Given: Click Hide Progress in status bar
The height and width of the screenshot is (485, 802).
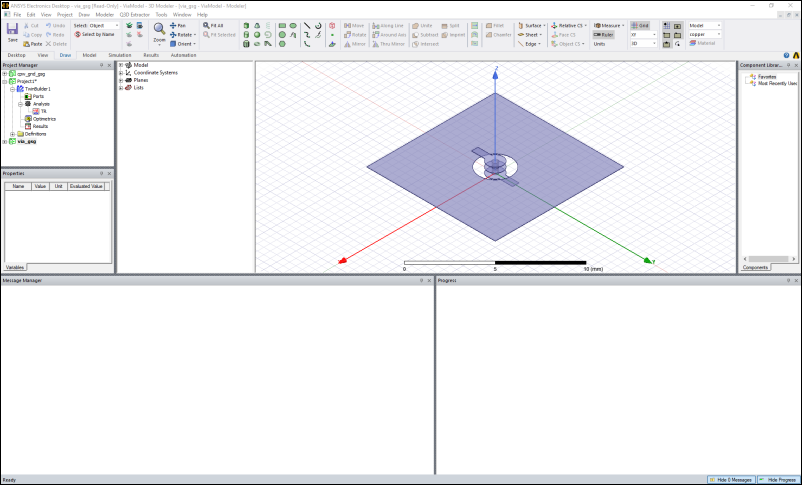Looking at the screenshot, I should point(778,480).
